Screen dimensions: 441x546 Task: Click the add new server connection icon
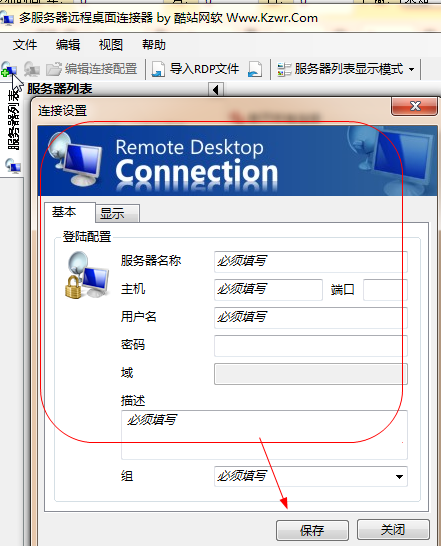(9, 69)
